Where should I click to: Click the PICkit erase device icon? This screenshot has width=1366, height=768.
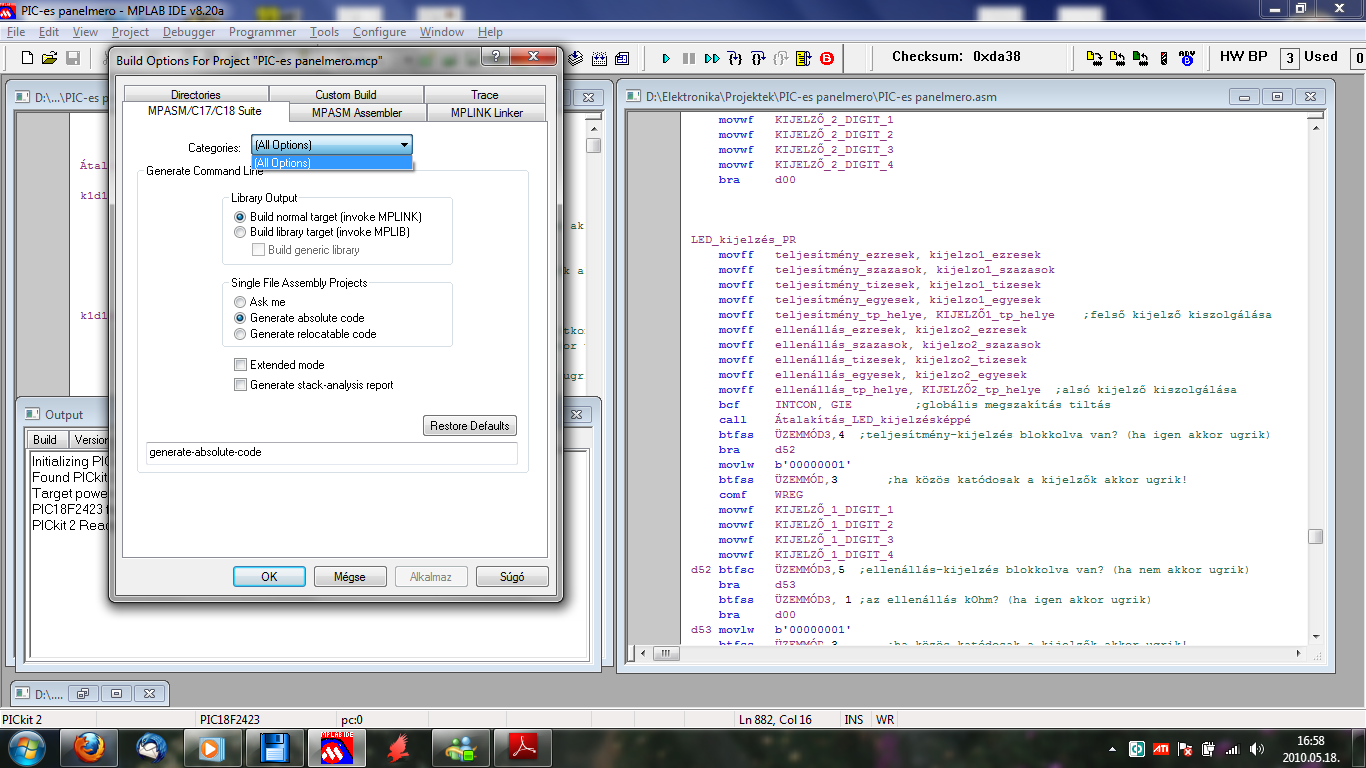(1164, 58)
